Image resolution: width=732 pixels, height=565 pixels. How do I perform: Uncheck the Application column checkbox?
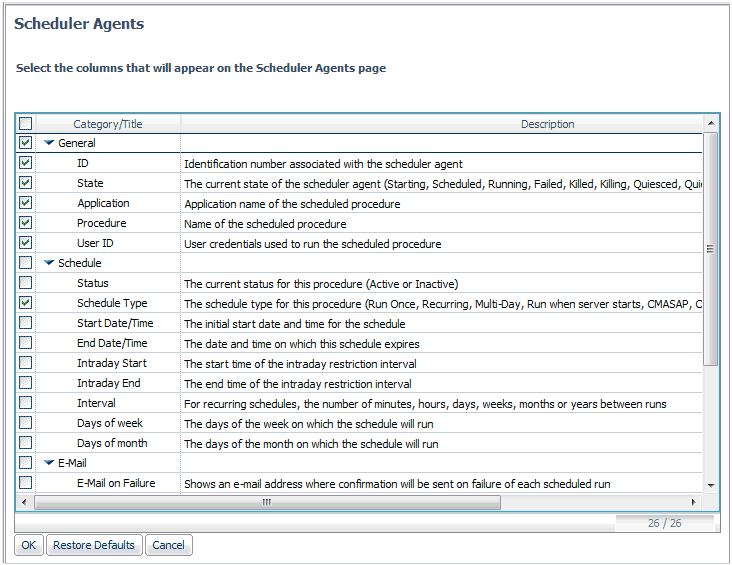tap(25, 203)
